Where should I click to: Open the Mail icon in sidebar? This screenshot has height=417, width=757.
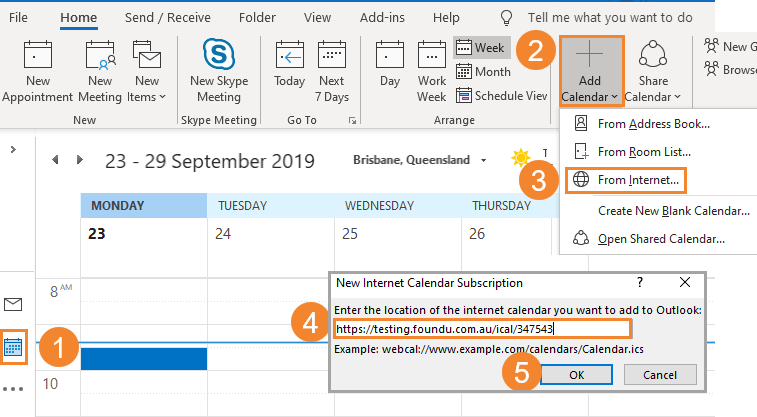point(14,304)
